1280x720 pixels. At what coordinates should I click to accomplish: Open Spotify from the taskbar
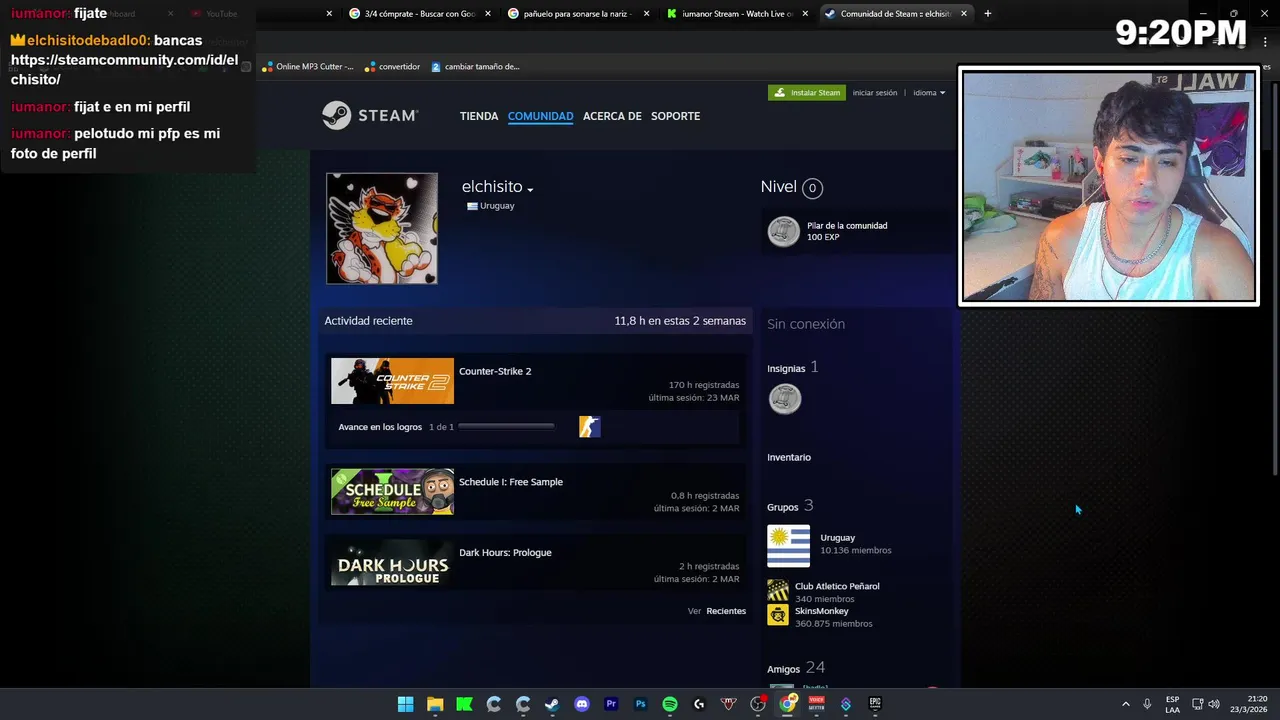point(670,704)
